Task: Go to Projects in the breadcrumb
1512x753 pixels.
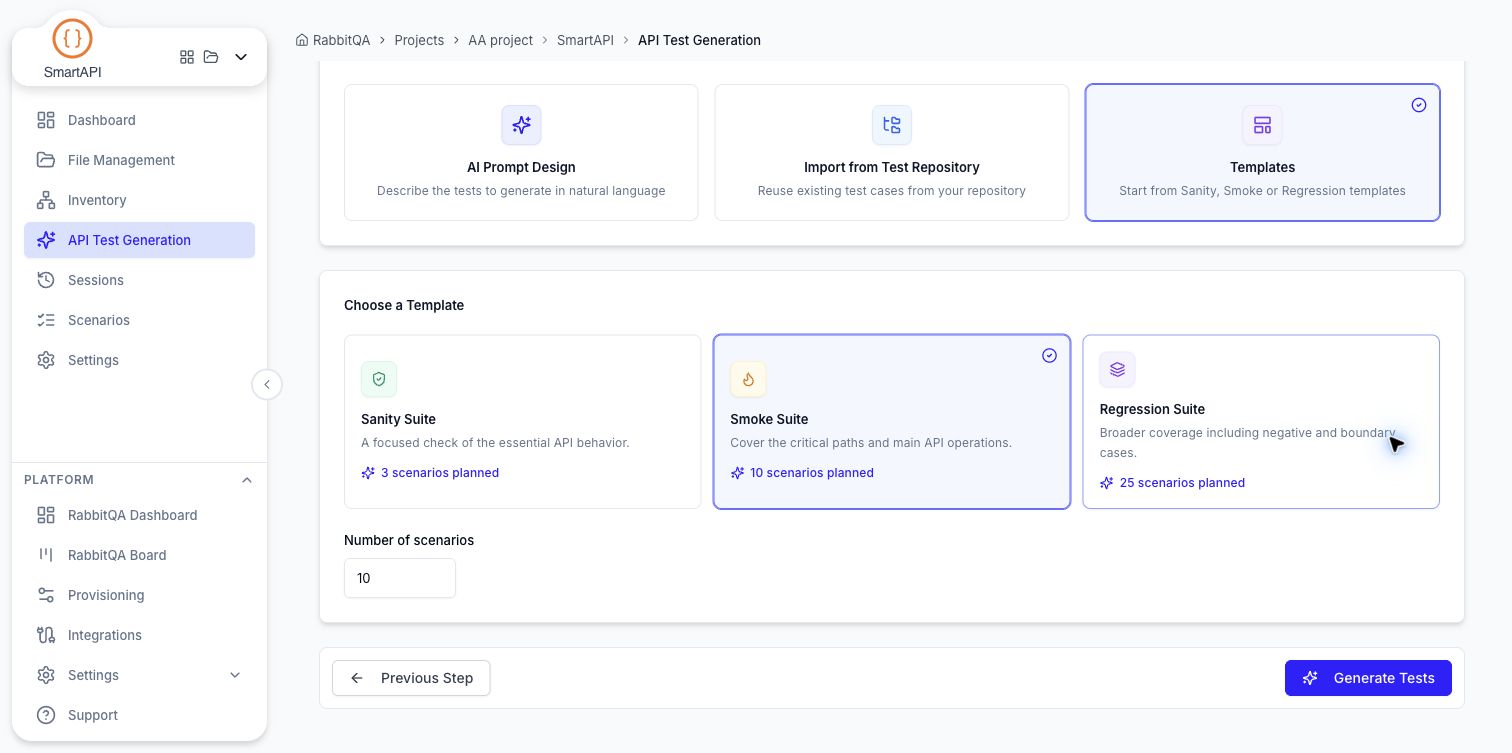Action: click(x=419, y=40)
